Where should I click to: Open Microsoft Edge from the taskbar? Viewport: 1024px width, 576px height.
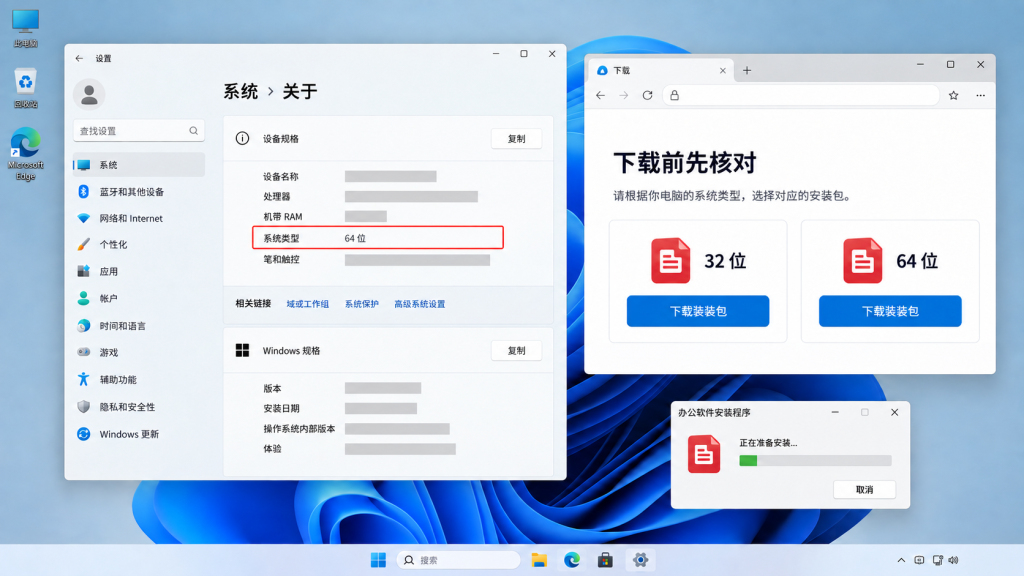[x=572, y=560]
